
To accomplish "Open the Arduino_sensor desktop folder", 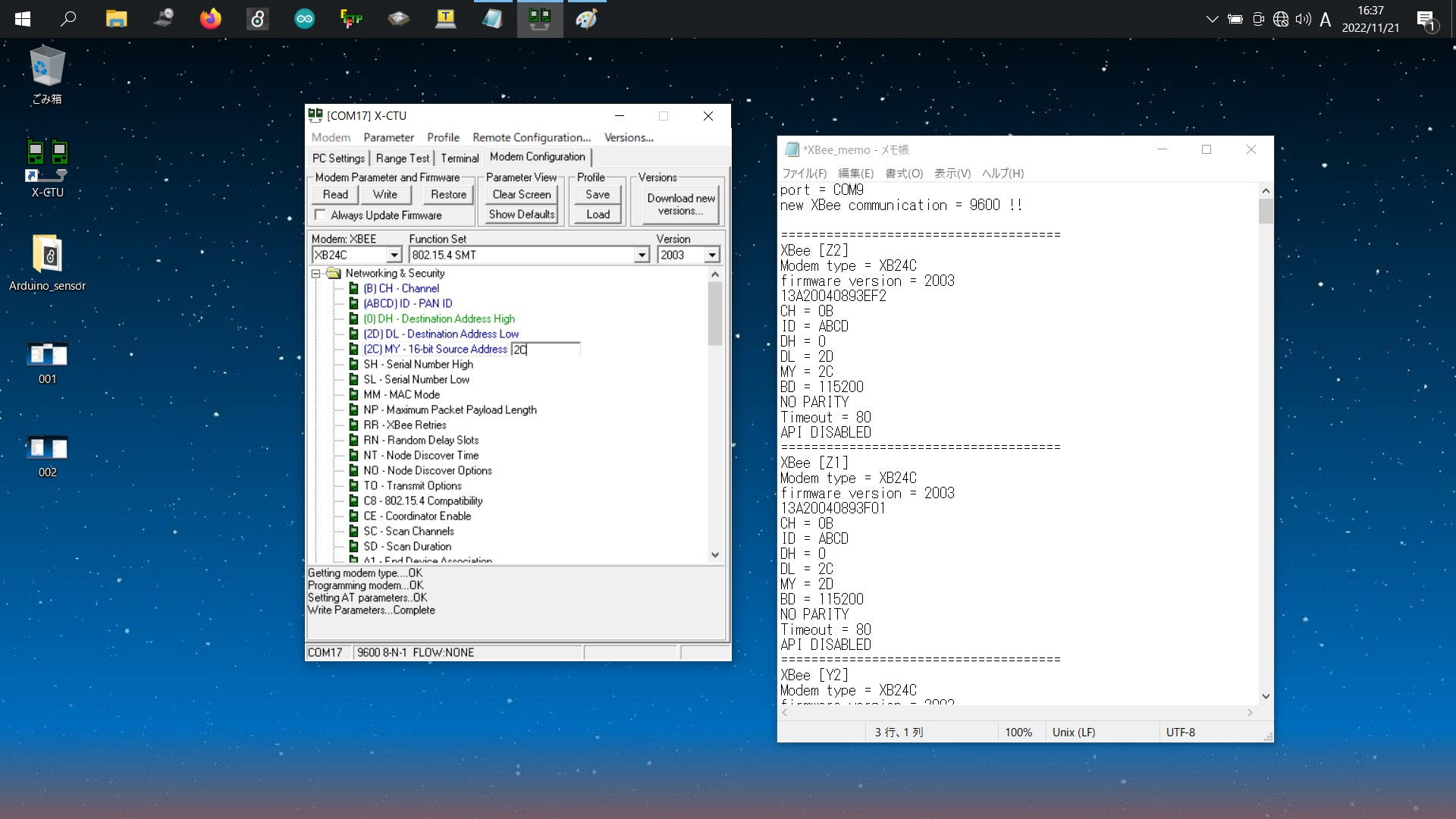I will click(47, 256).
